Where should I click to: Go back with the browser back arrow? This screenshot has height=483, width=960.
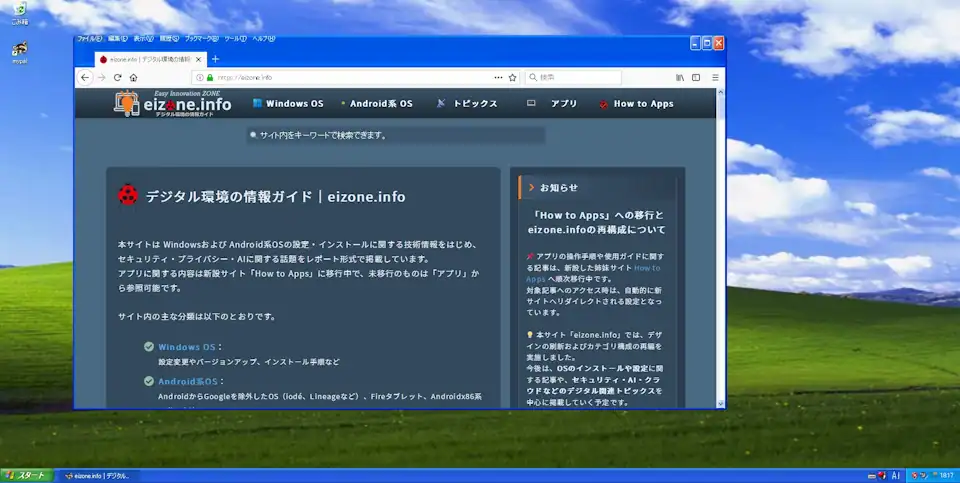85,78
